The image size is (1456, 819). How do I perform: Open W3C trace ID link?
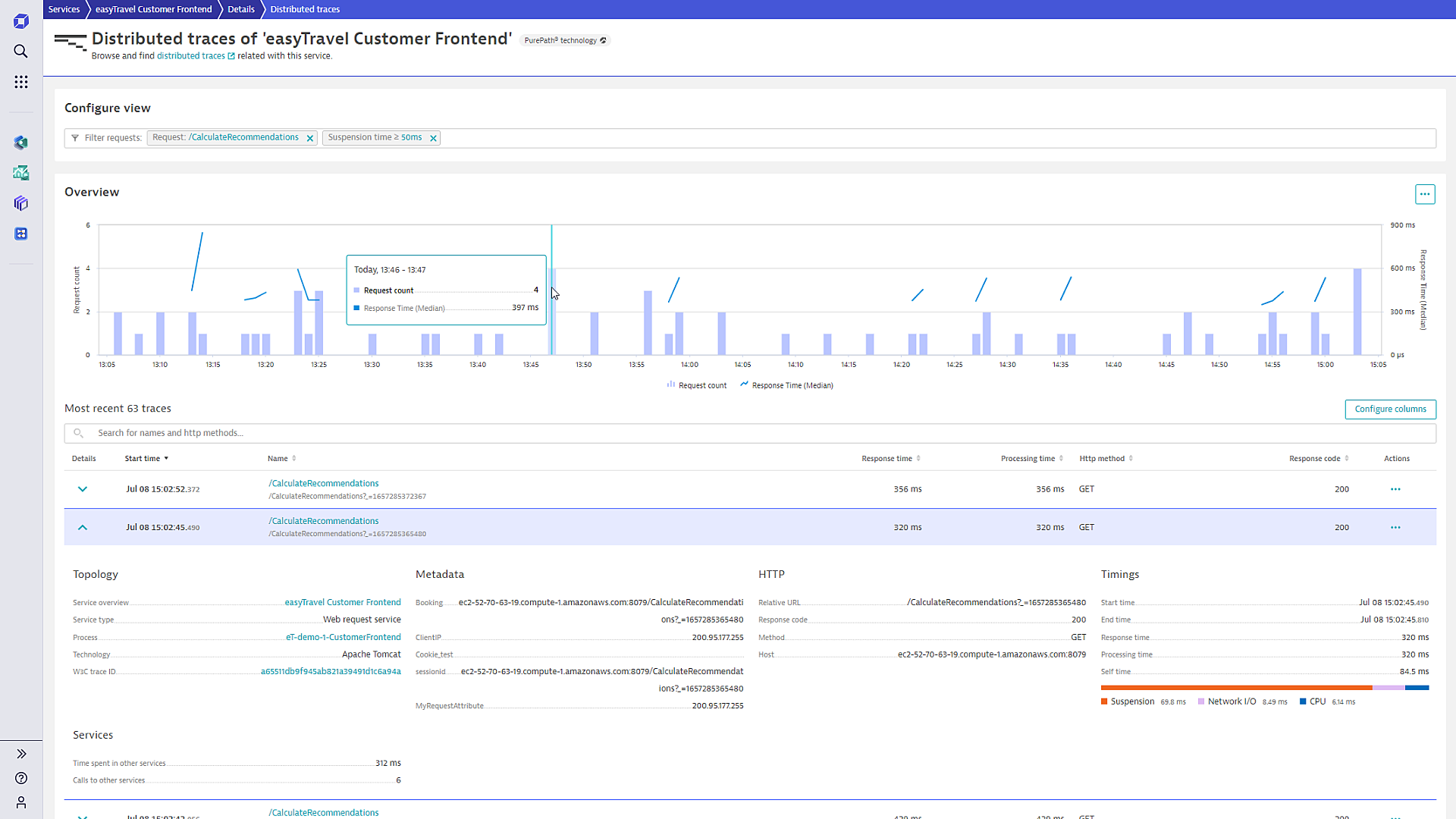331,672
